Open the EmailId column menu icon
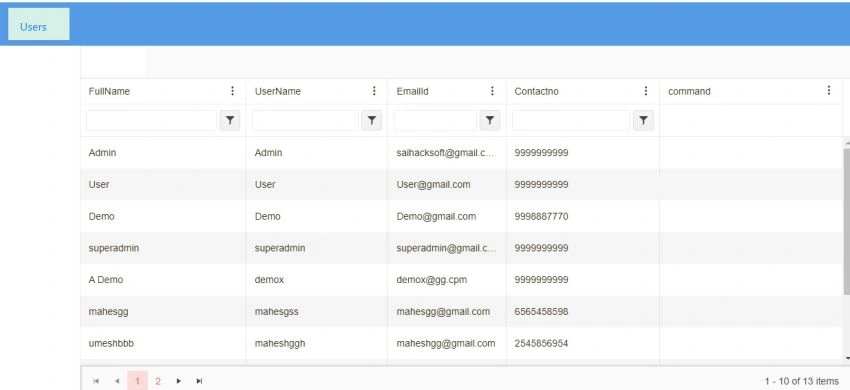 point(492,91)
